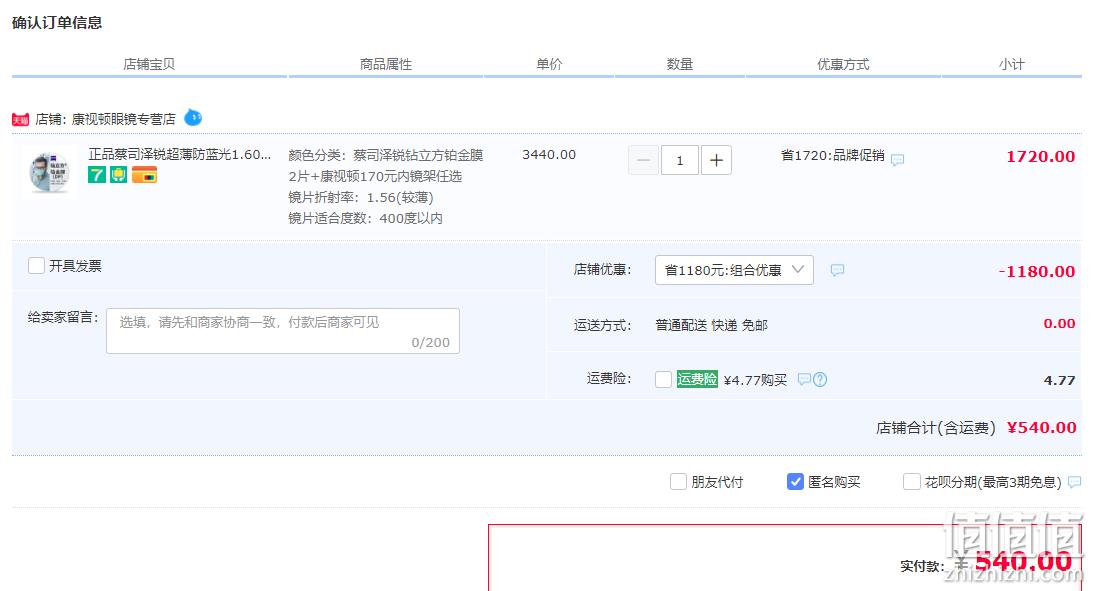This screenshot has width=1093, height=591.
Task: Click the unit price 3440.00
Action: tap(549, 154)
